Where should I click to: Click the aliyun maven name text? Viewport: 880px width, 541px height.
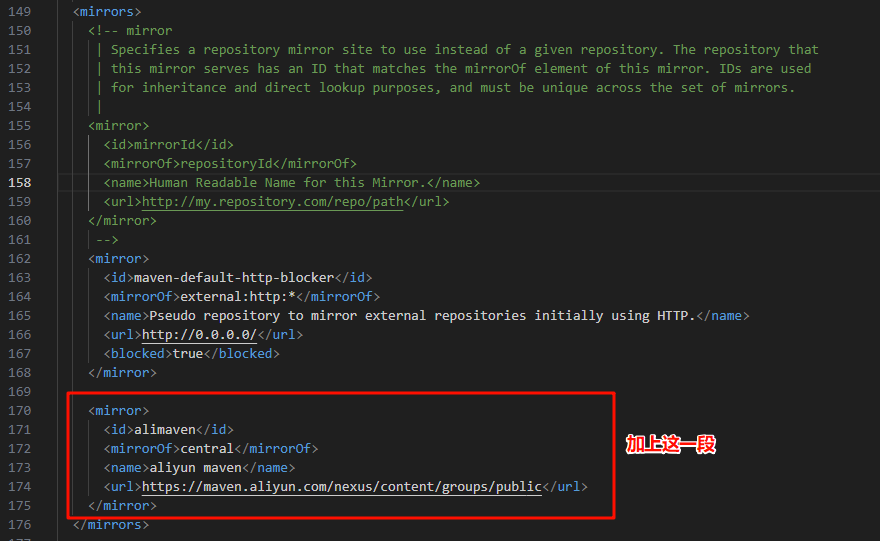198,468
